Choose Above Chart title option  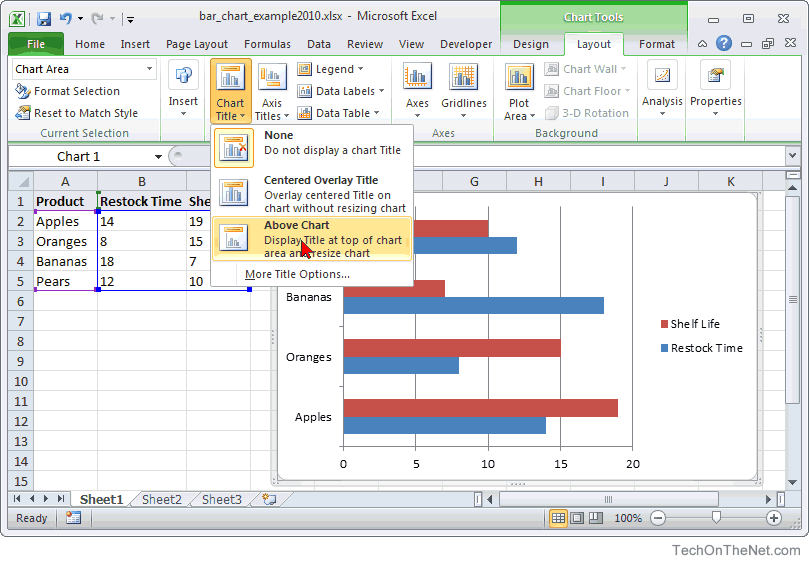[312, 238]
